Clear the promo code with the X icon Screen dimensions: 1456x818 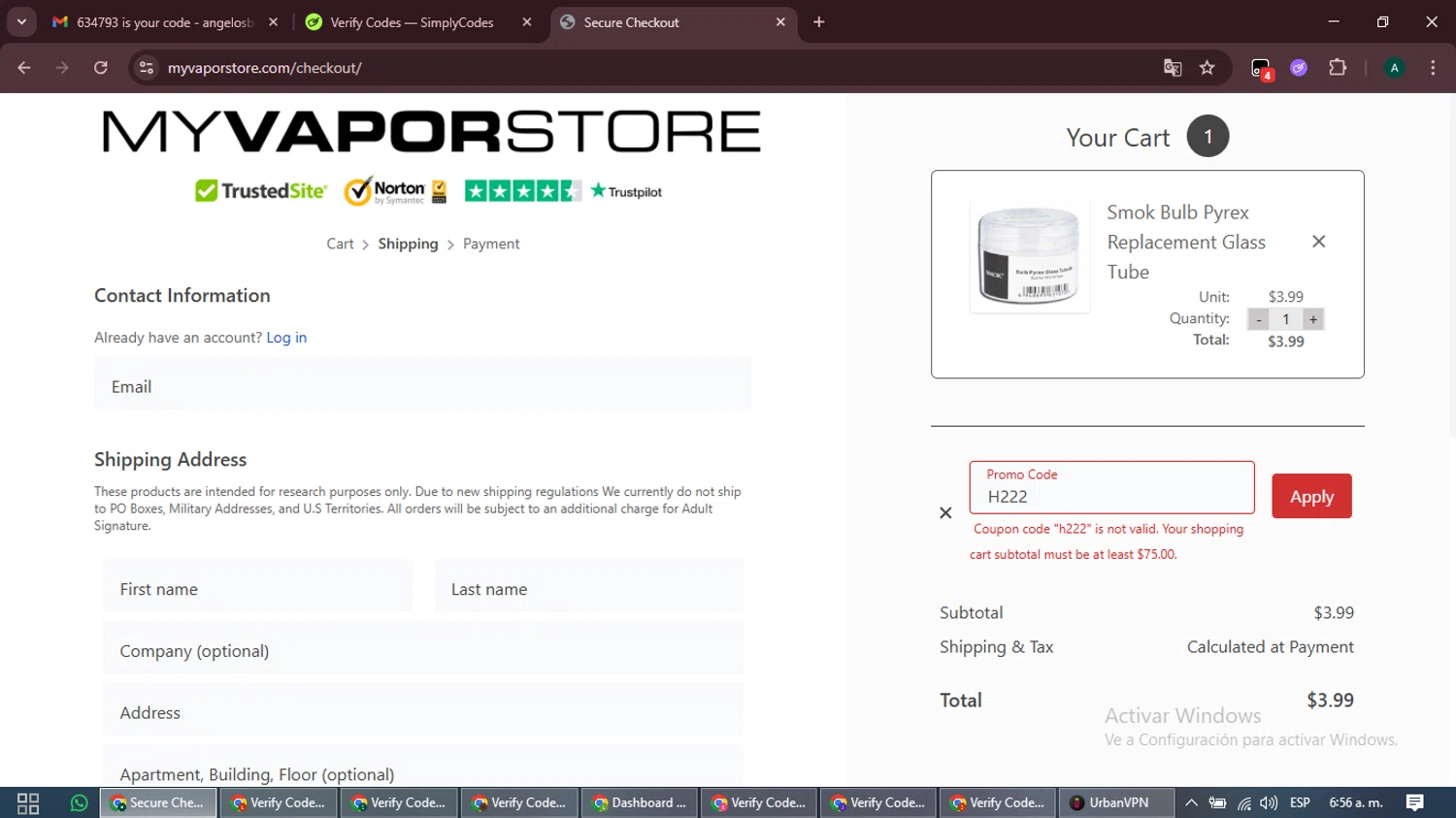pyautogui.click(x=945, y=513)
